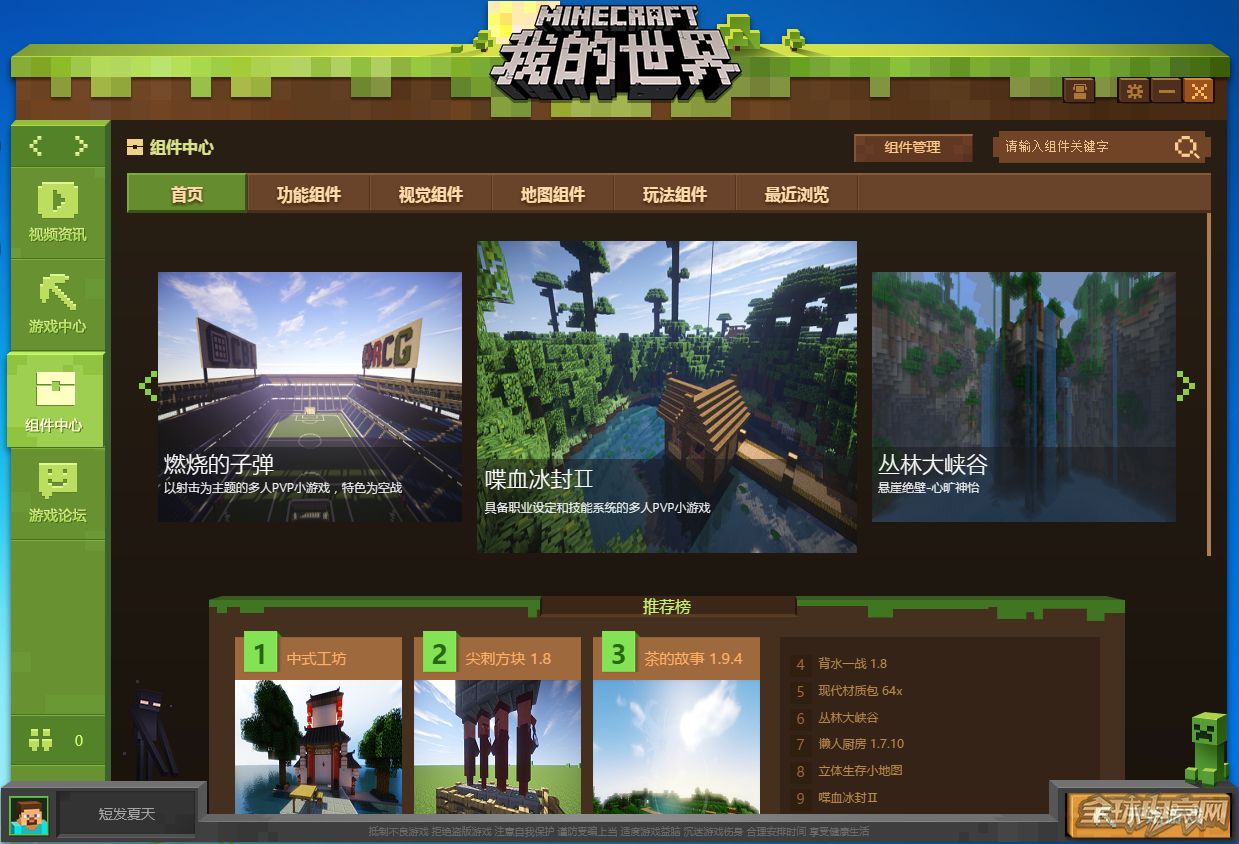Open ranking item 背水一战 1.8

853,663
